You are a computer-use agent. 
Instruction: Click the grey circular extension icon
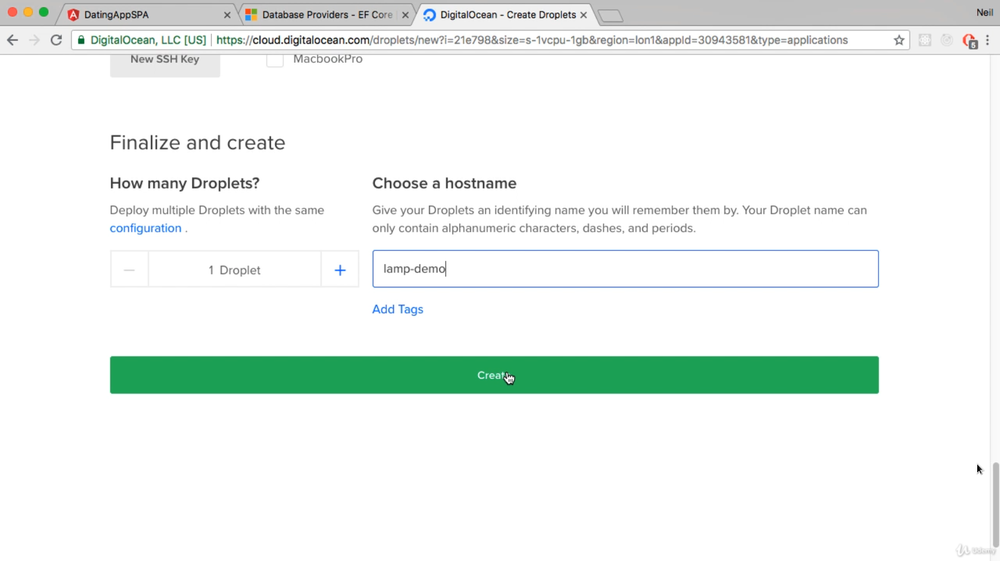(x=946, y=40)
